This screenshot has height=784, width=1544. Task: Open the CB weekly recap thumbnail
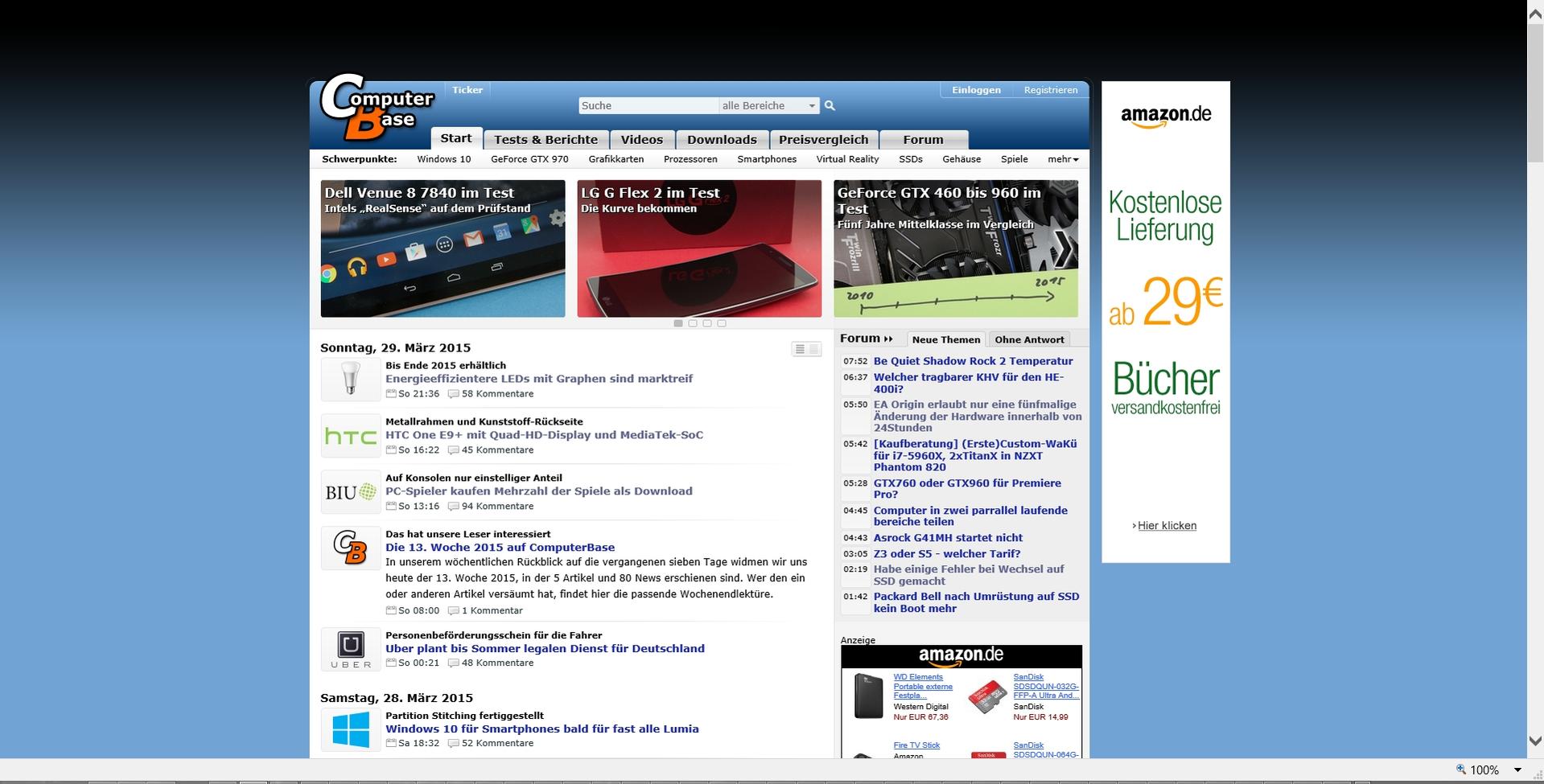pos(350,548)
